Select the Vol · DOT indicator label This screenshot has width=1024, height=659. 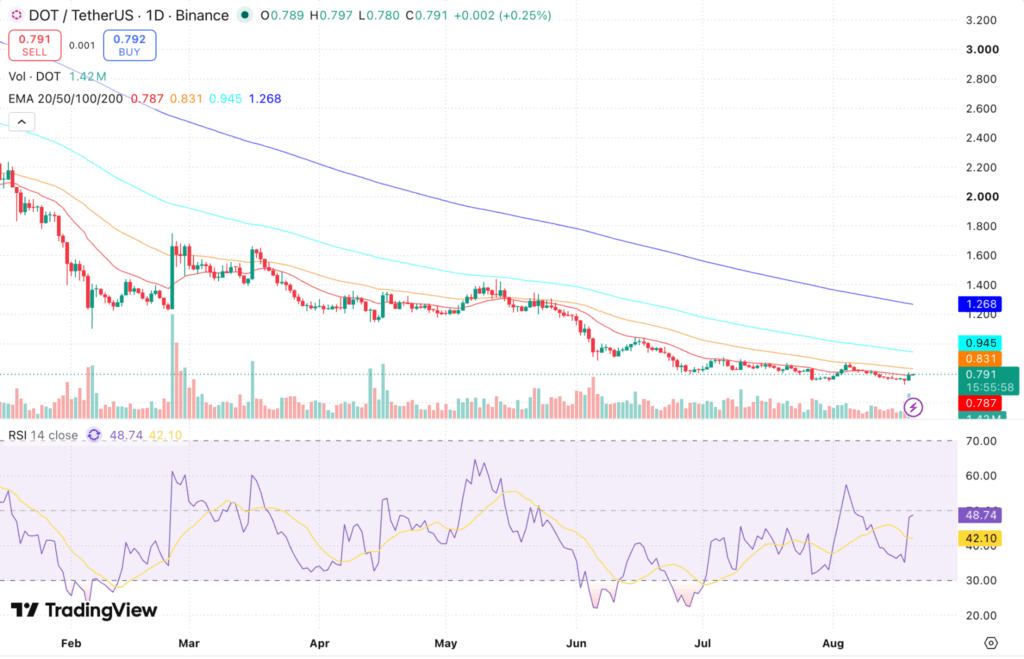35,76
